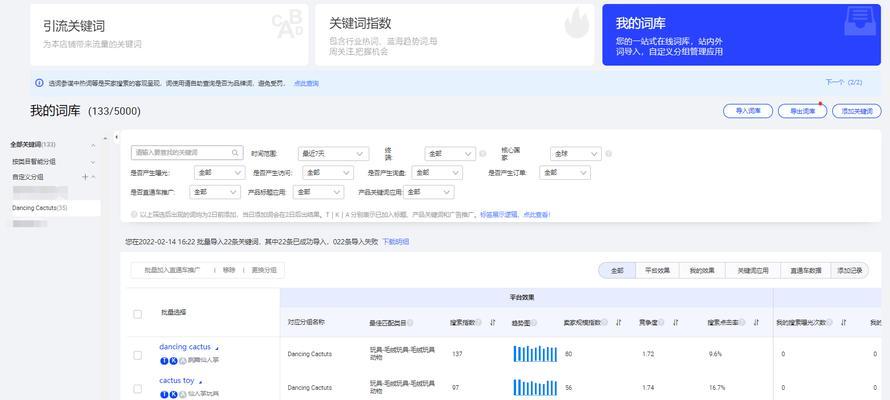Click the help icon next to 核心国家 dropdown
The height and width of the screenshot is (400, 890).
click(608, 154)
